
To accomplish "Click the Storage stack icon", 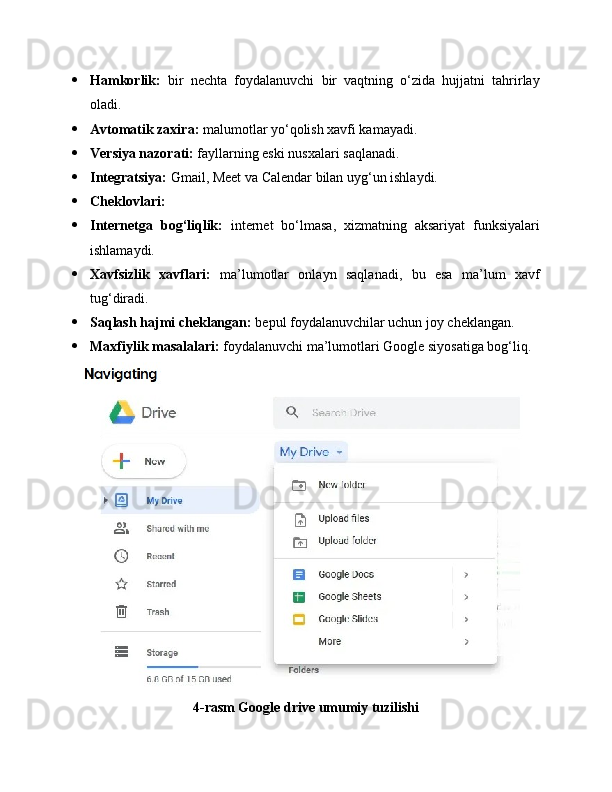I will point(121,652).
